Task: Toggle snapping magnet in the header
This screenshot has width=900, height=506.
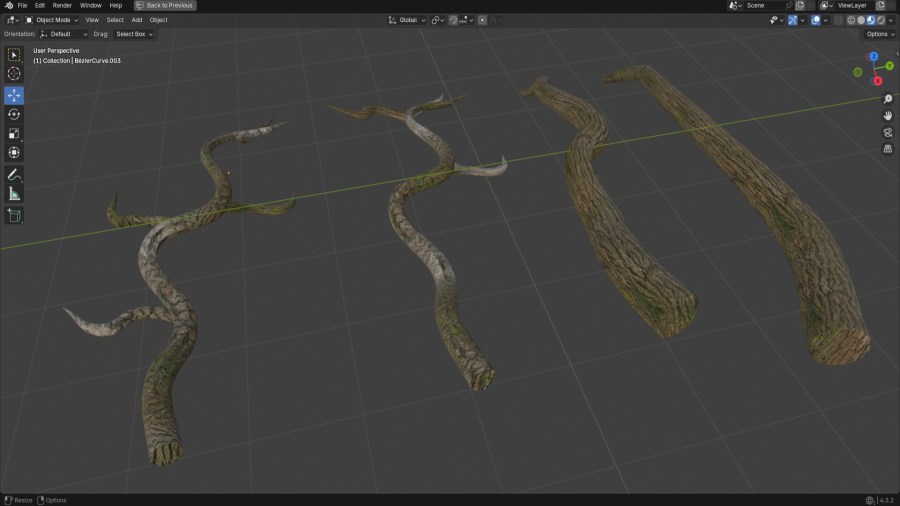Action: (454, 20)
